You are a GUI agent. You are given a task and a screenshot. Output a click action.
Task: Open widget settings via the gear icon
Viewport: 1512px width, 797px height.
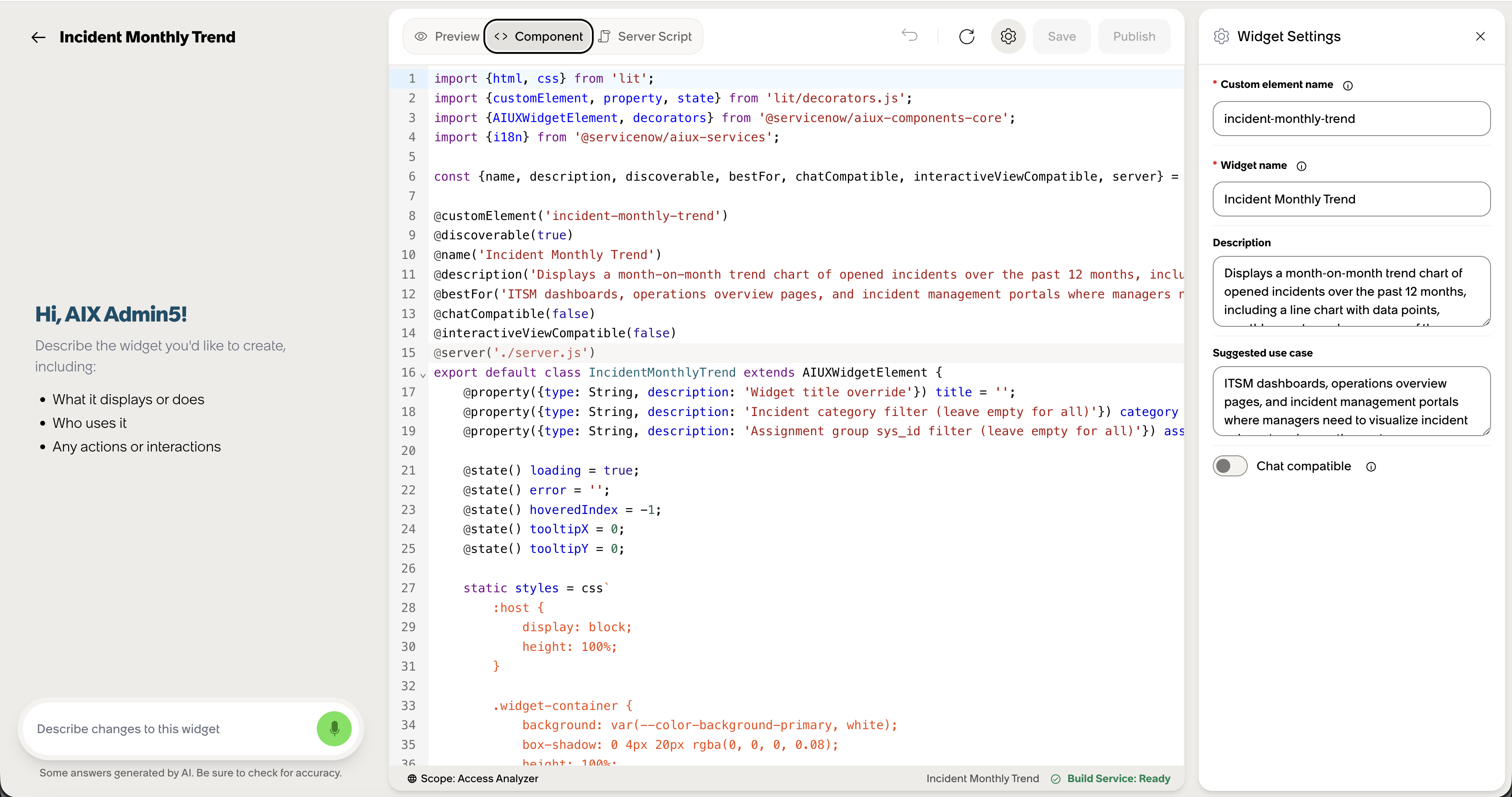[x=1008, y=36]
